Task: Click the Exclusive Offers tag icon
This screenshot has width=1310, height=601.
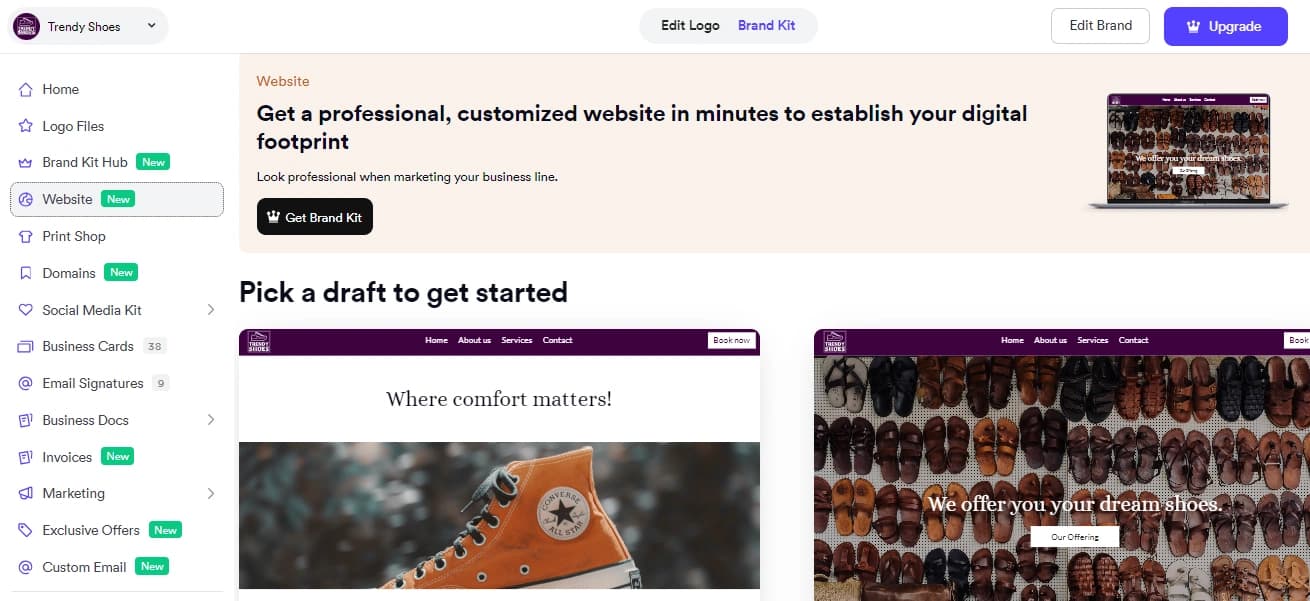Action: coord(26,531)
